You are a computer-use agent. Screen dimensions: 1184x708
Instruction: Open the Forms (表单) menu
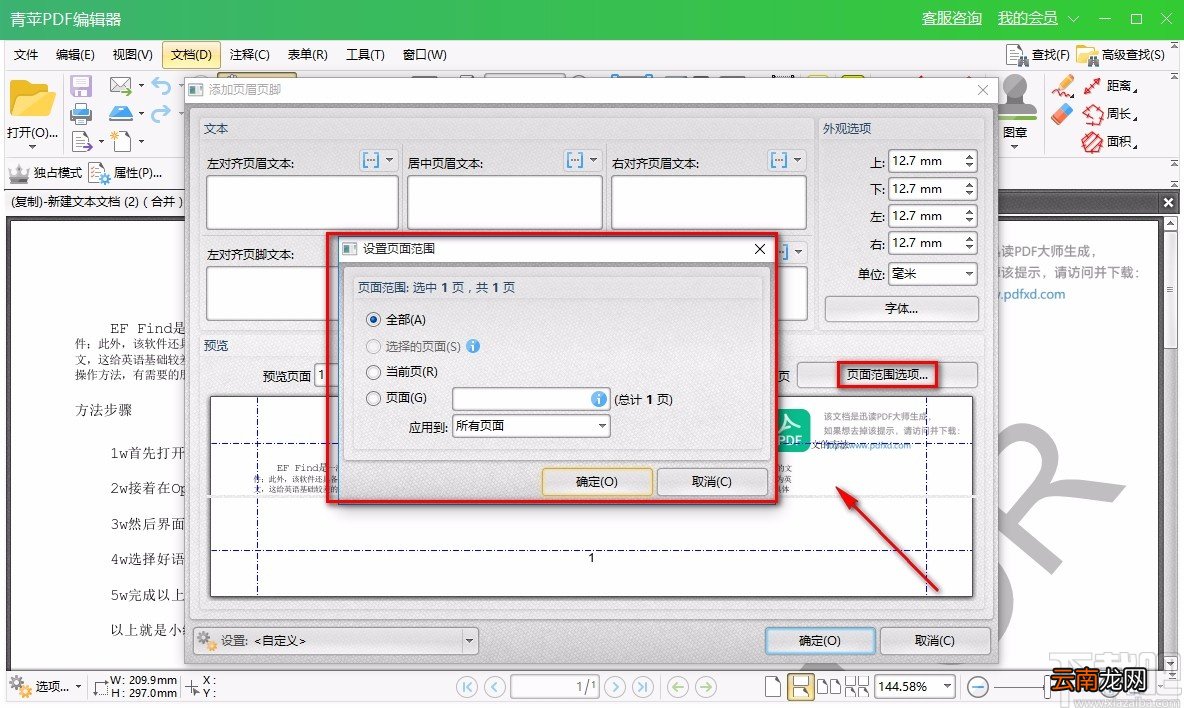pos(307,54)
